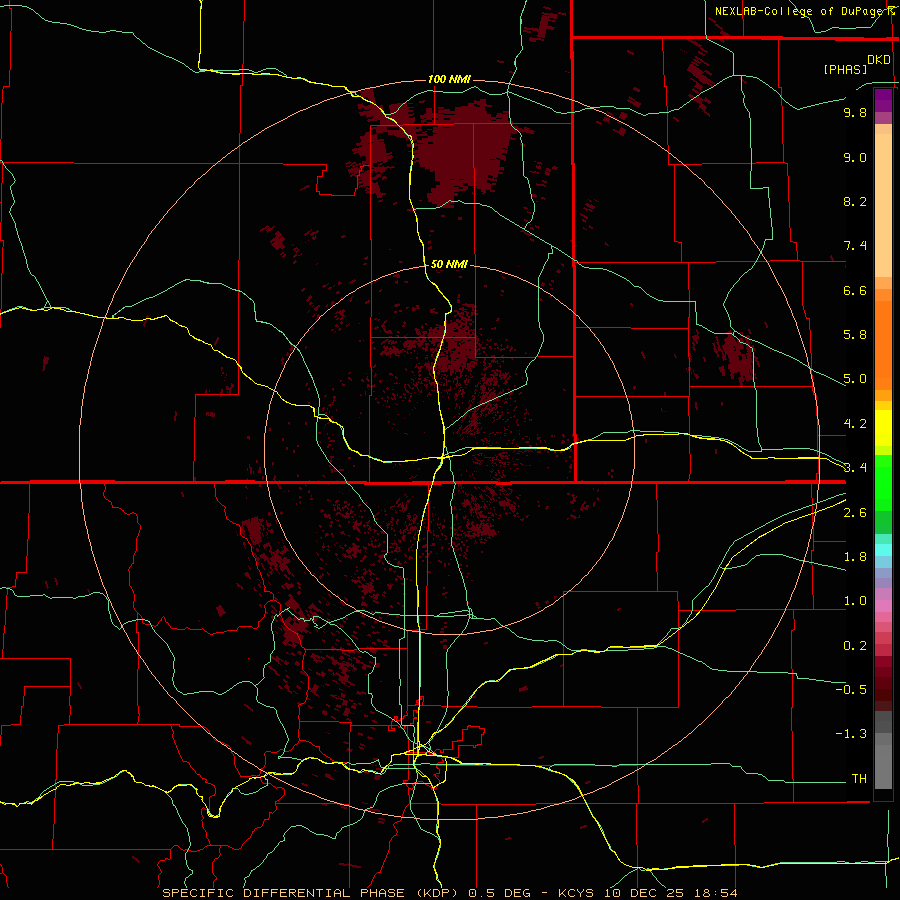
Task: Click the 3.4 scale value
Action: (855, 468)
